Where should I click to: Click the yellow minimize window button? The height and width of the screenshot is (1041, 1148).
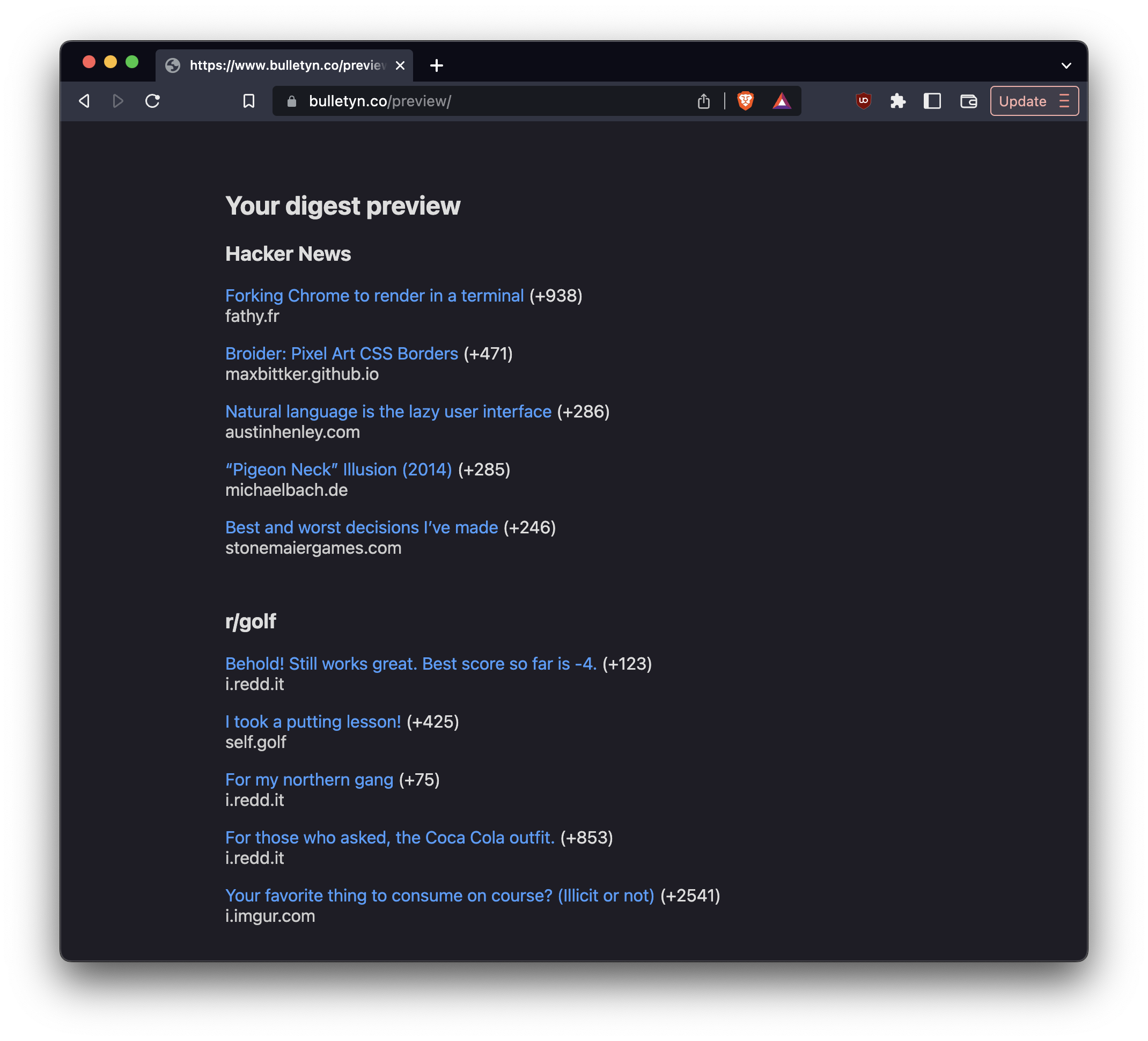coord(111,62)
